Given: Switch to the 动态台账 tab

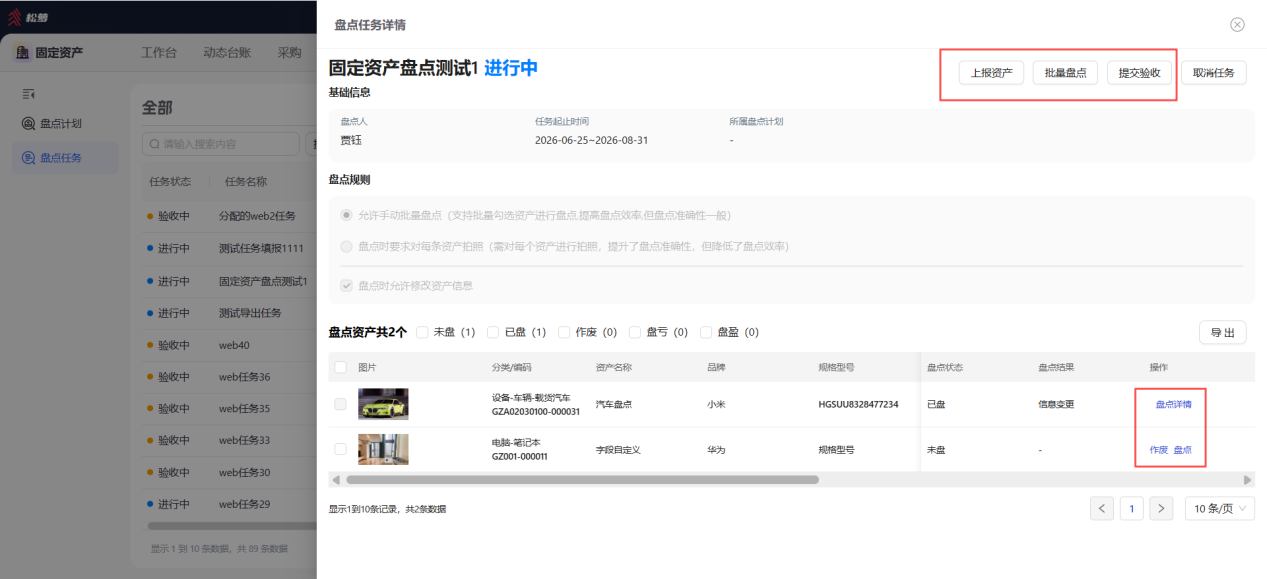Looking at the screenshot, I should tap(227, 53).
